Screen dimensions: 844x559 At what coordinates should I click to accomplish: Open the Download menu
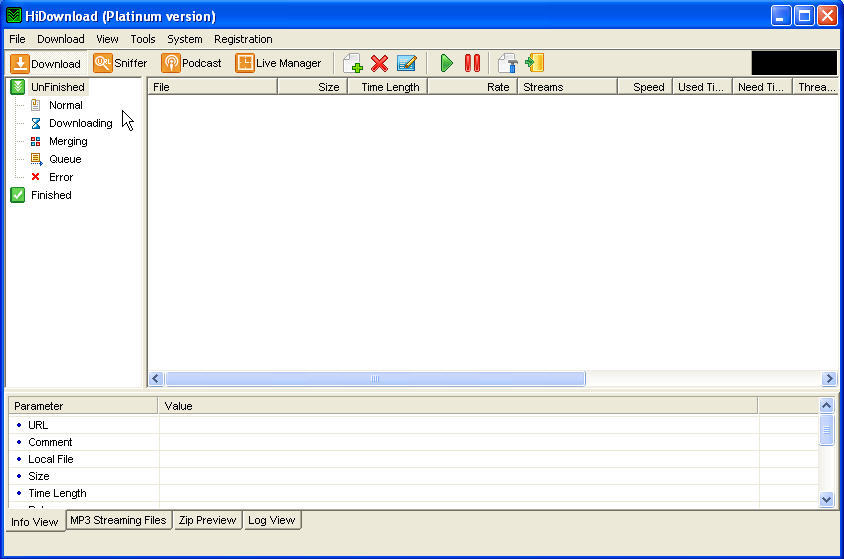click(x=61, y=39)
